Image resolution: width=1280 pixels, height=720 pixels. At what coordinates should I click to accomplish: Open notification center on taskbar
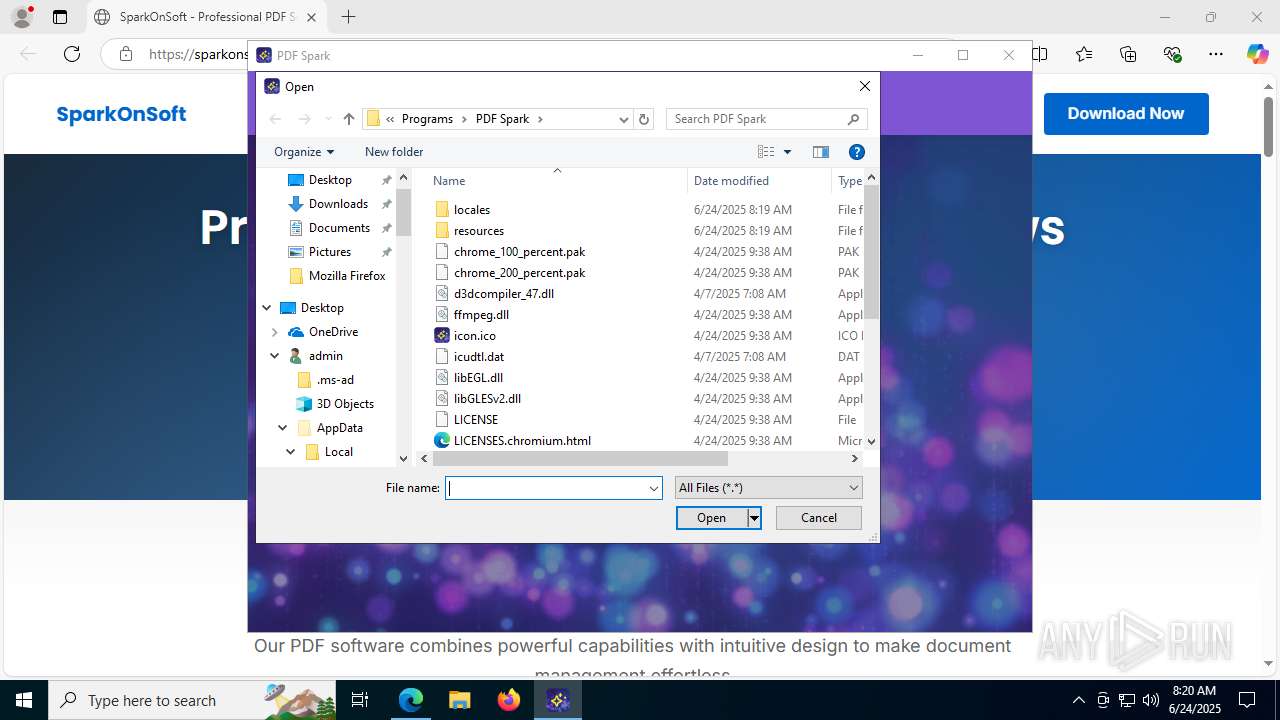point(1247,700)
